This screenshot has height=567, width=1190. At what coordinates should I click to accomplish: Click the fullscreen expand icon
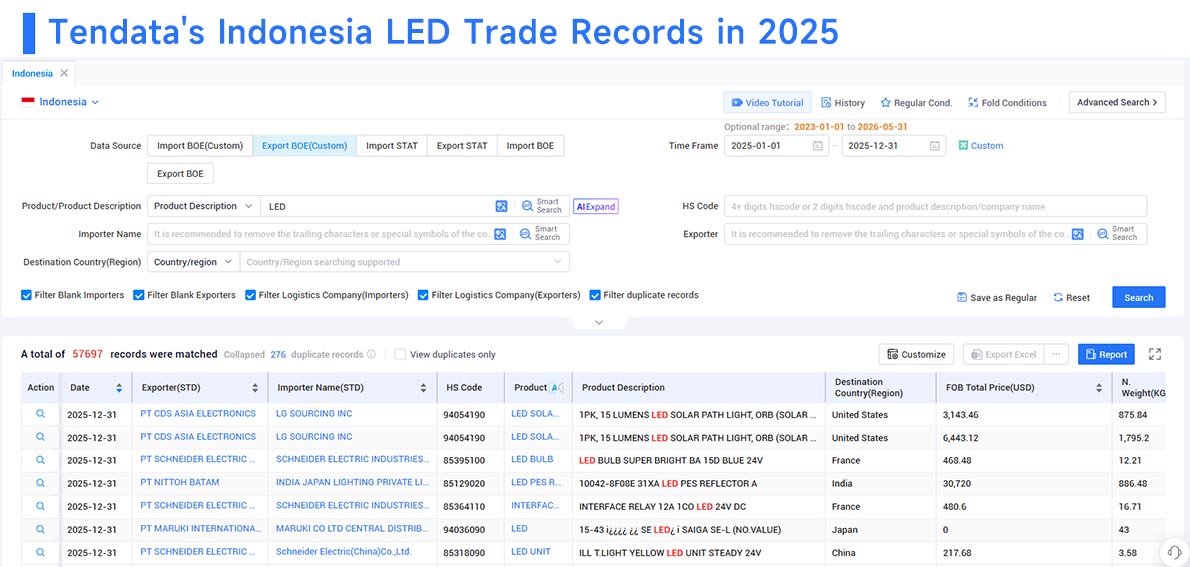point(1155,354)
